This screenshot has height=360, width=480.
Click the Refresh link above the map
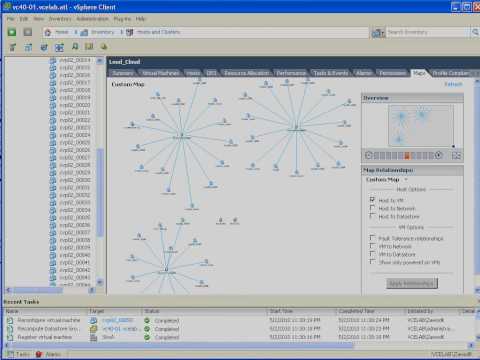453,84
